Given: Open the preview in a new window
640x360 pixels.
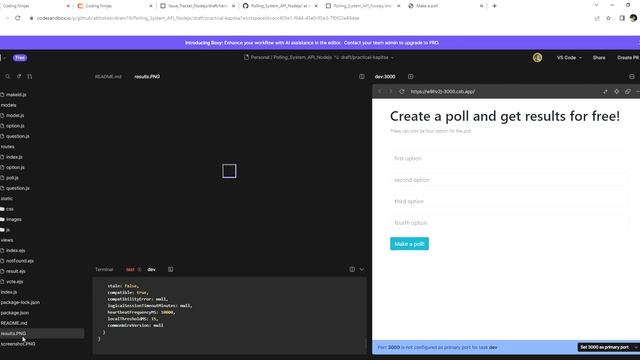Looking at the screenshot, I should point(627,91).
